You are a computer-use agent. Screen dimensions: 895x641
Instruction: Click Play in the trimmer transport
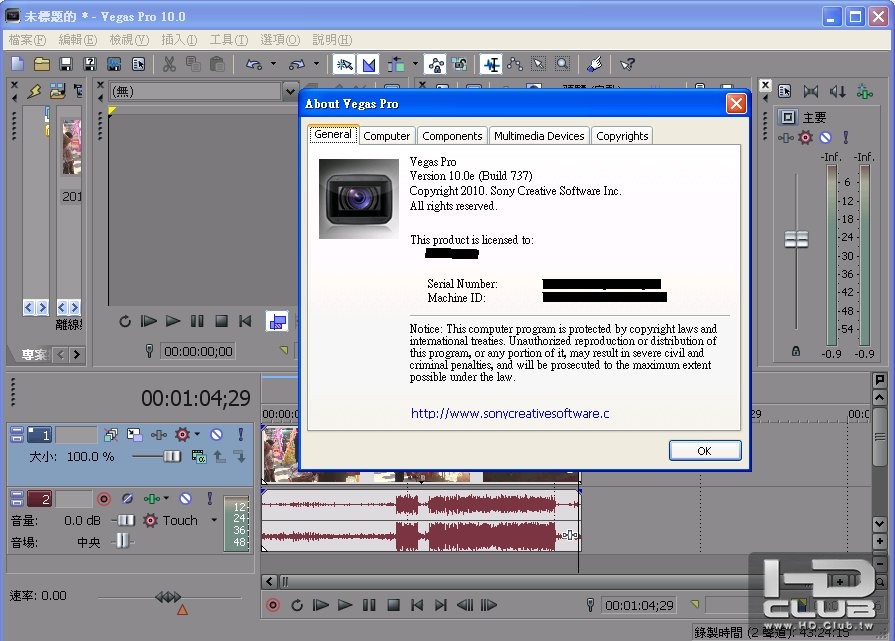pyautogui.click(x=172, y=321)
